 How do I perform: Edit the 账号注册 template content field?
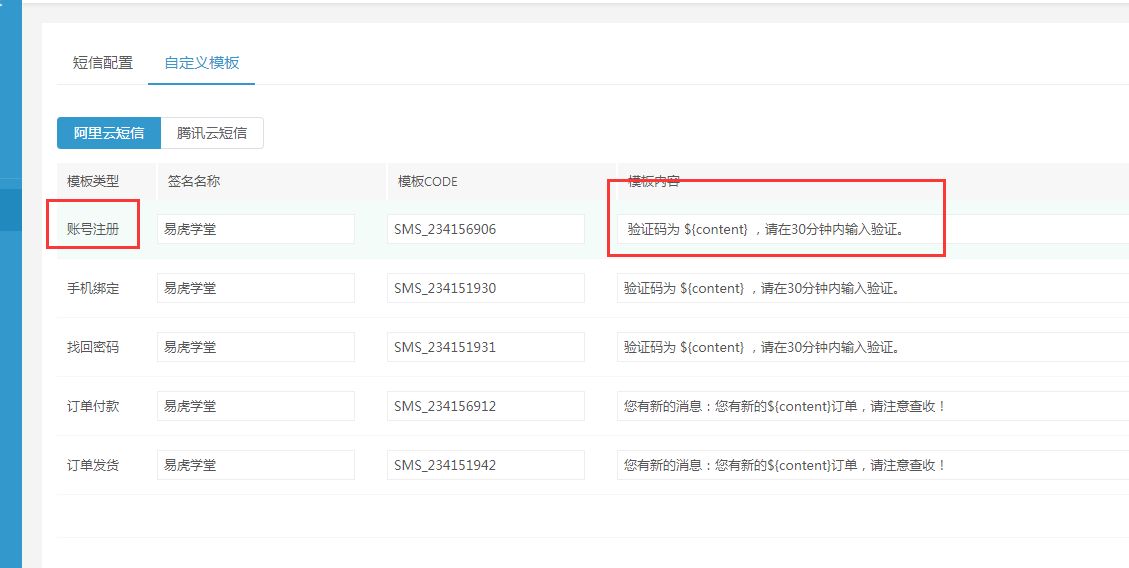[873, 230]
